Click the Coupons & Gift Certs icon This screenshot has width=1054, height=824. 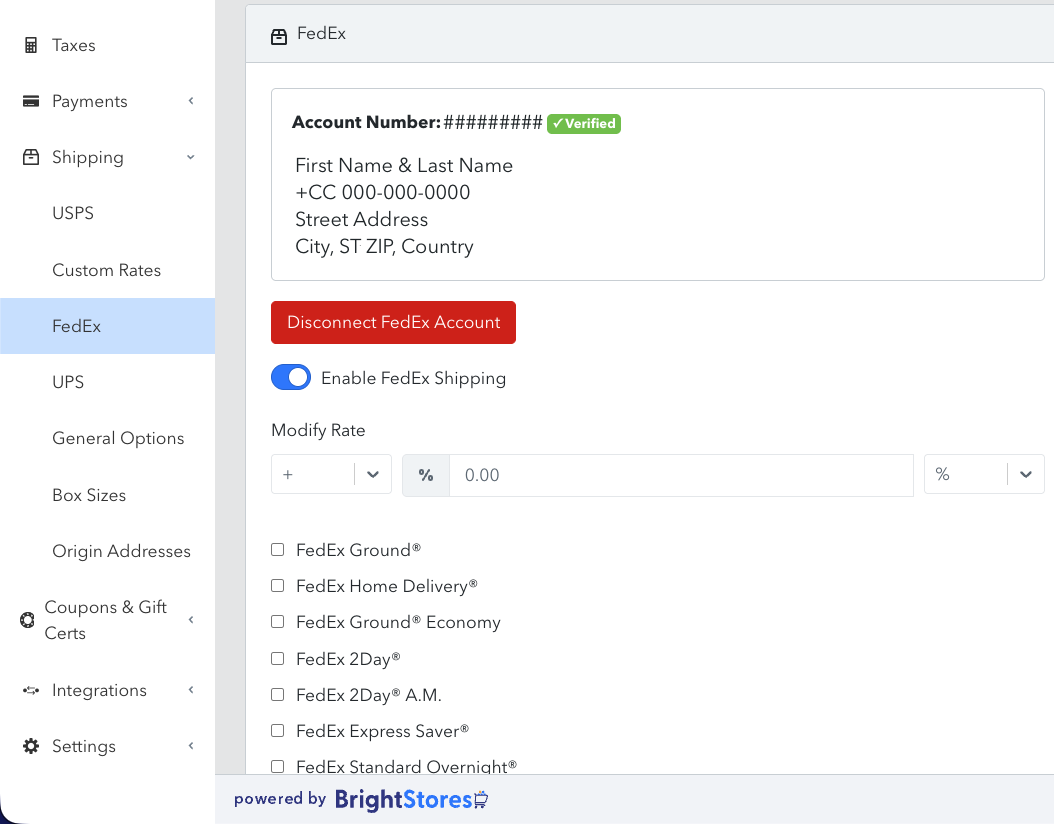point(28,620)
